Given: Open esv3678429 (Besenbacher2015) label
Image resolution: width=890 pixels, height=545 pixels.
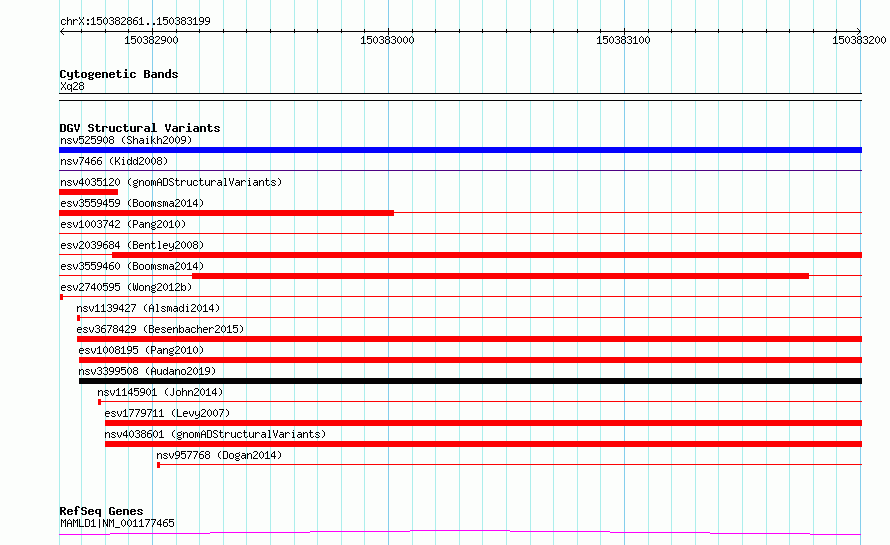Looking at the screenshot, I should 160,329.
